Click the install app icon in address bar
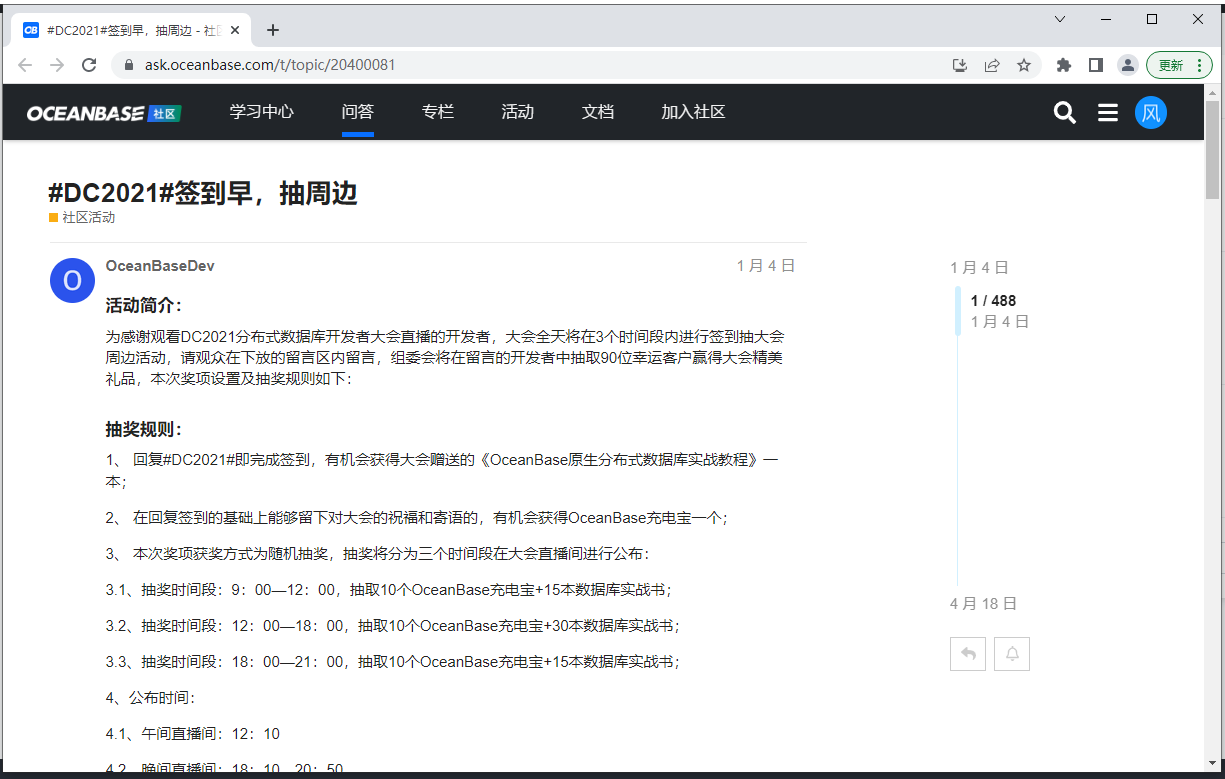The height and width of the screenshot is (779, 1225). 960,65
